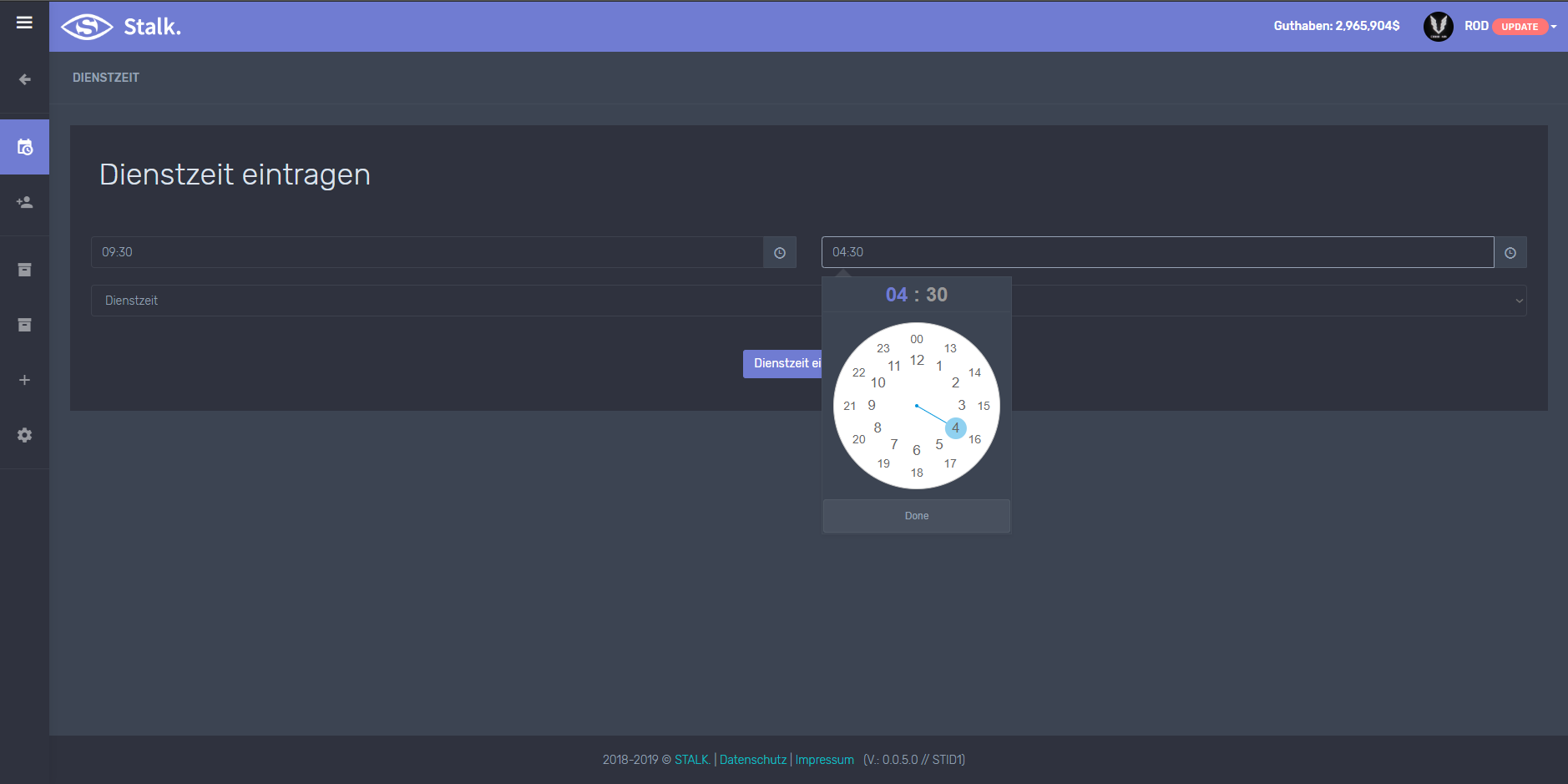
Task: Click clock icon beside 04:30 field
Action: tap(1510, 253)
